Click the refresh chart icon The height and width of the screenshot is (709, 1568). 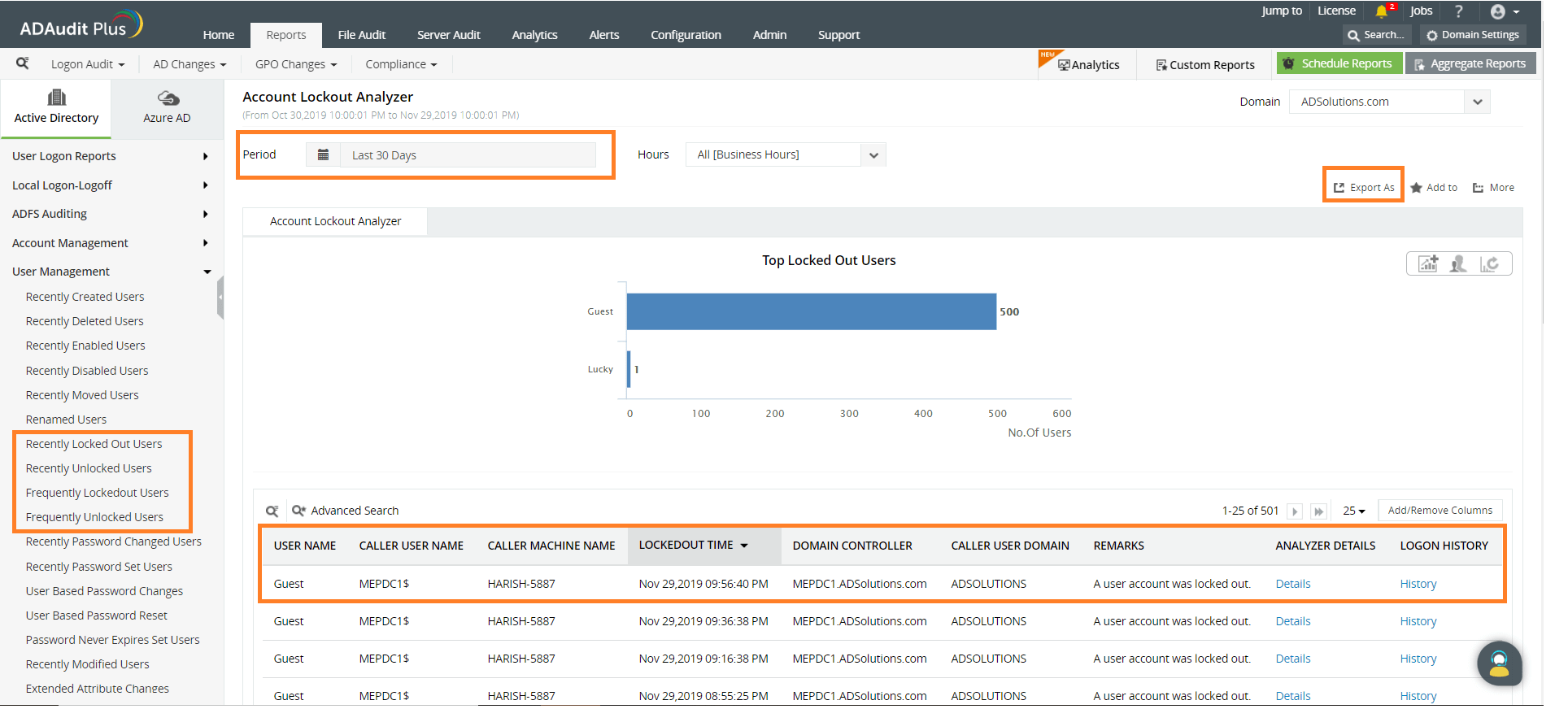point(1489,263)
